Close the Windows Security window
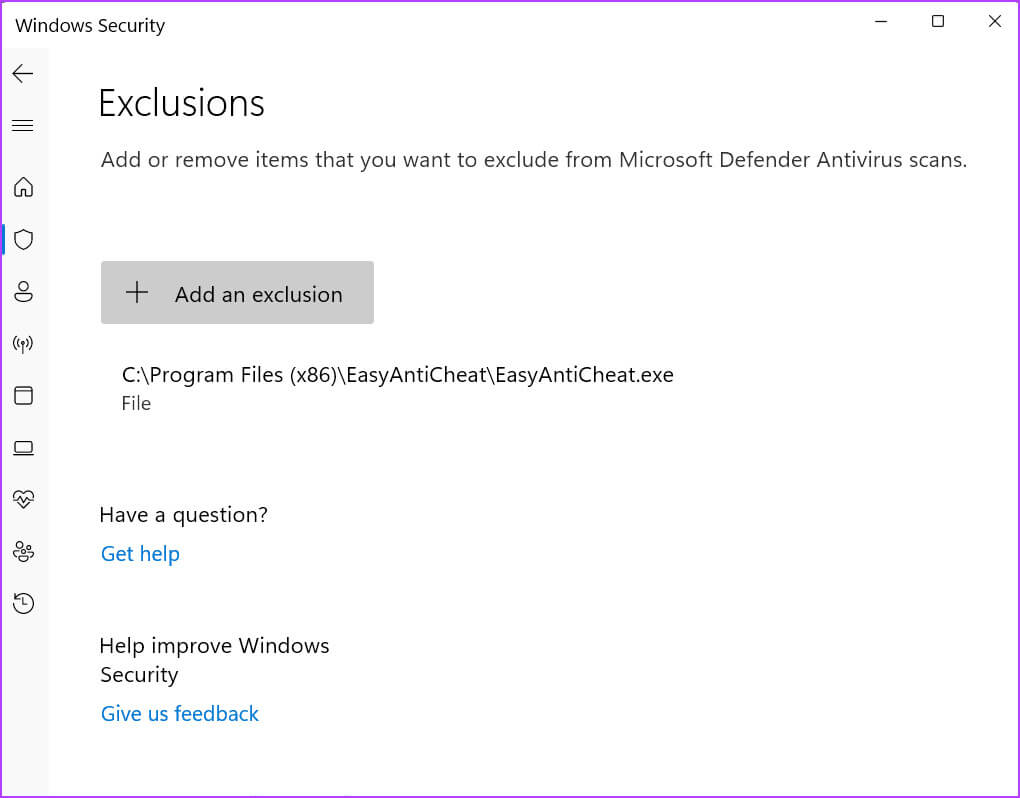 click(x=995, y=22)
